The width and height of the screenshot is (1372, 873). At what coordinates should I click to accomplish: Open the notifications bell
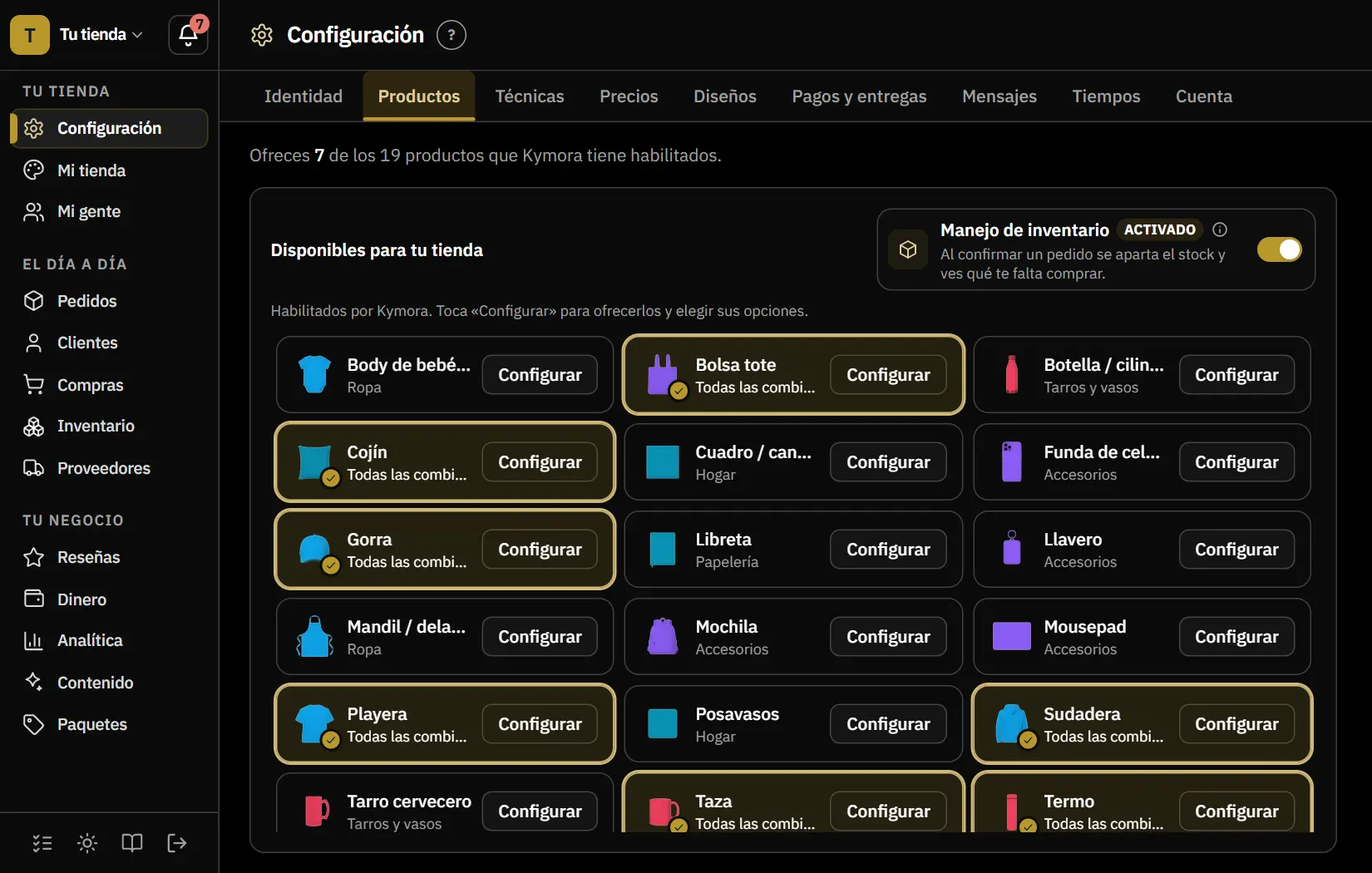189,34
